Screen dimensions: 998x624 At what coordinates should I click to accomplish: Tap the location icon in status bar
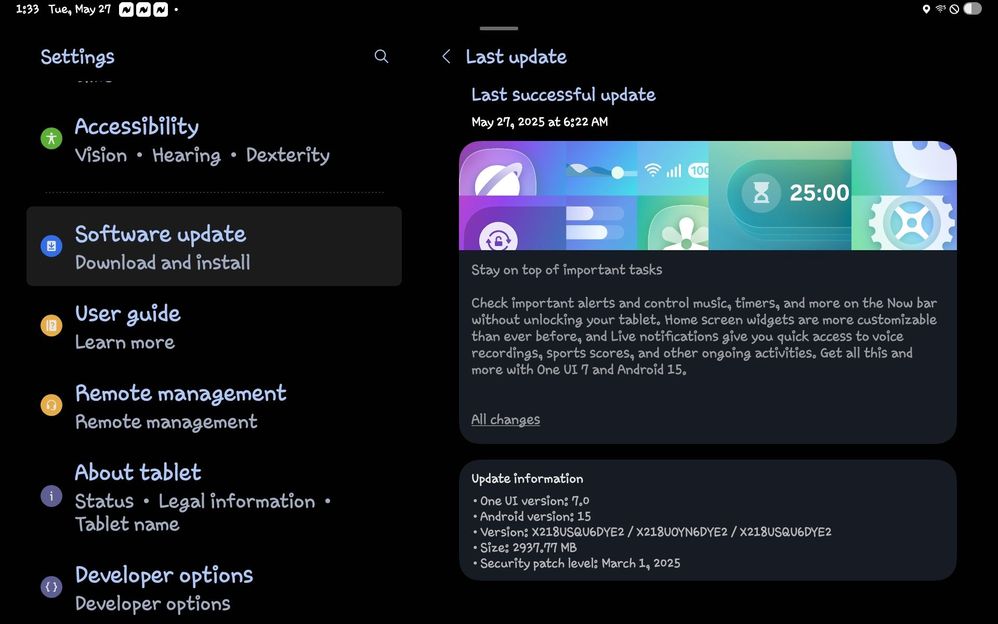pyautogui.click(x=926, y=9)
